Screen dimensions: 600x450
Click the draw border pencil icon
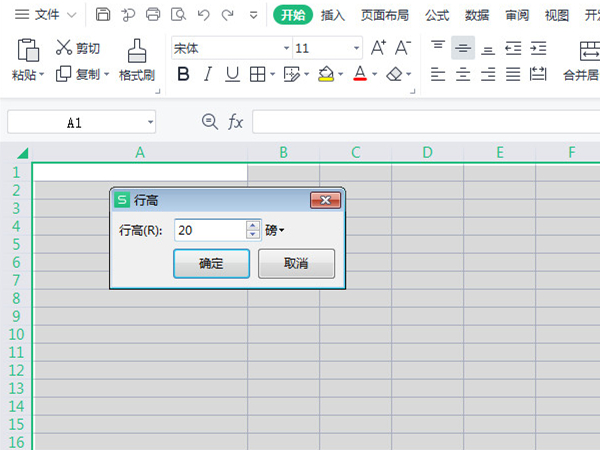pyautogui.click(x=292, y=74)
